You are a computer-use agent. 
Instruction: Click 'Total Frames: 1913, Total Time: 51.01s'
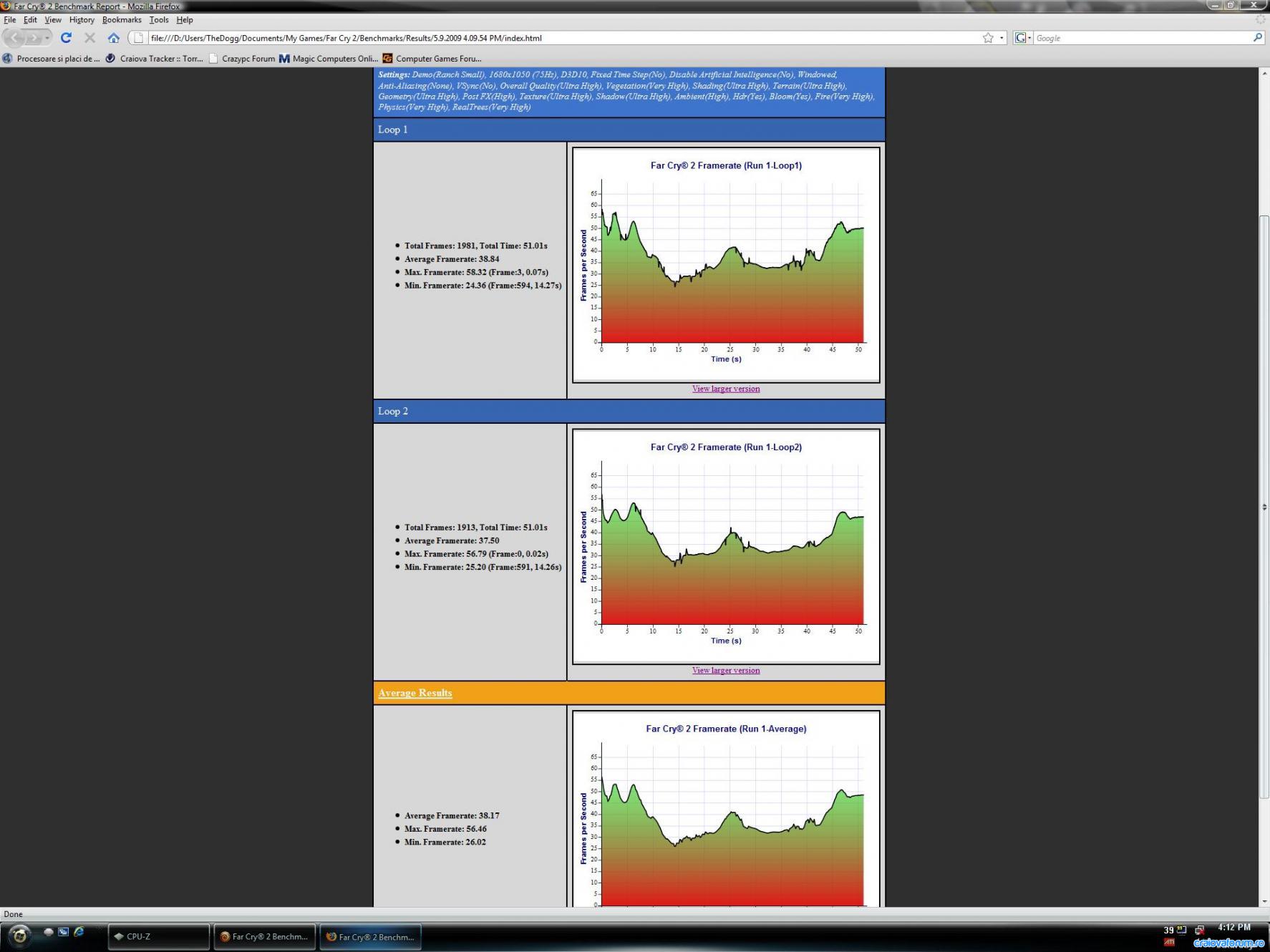click(476, 528)
